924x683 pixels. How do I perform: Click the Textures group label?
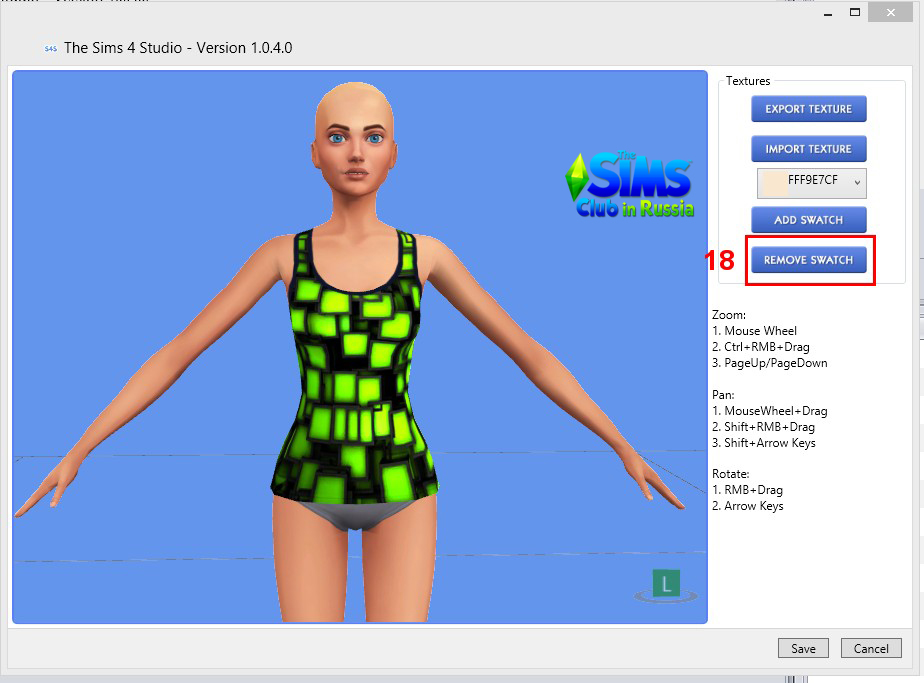[x=748, y=81]
